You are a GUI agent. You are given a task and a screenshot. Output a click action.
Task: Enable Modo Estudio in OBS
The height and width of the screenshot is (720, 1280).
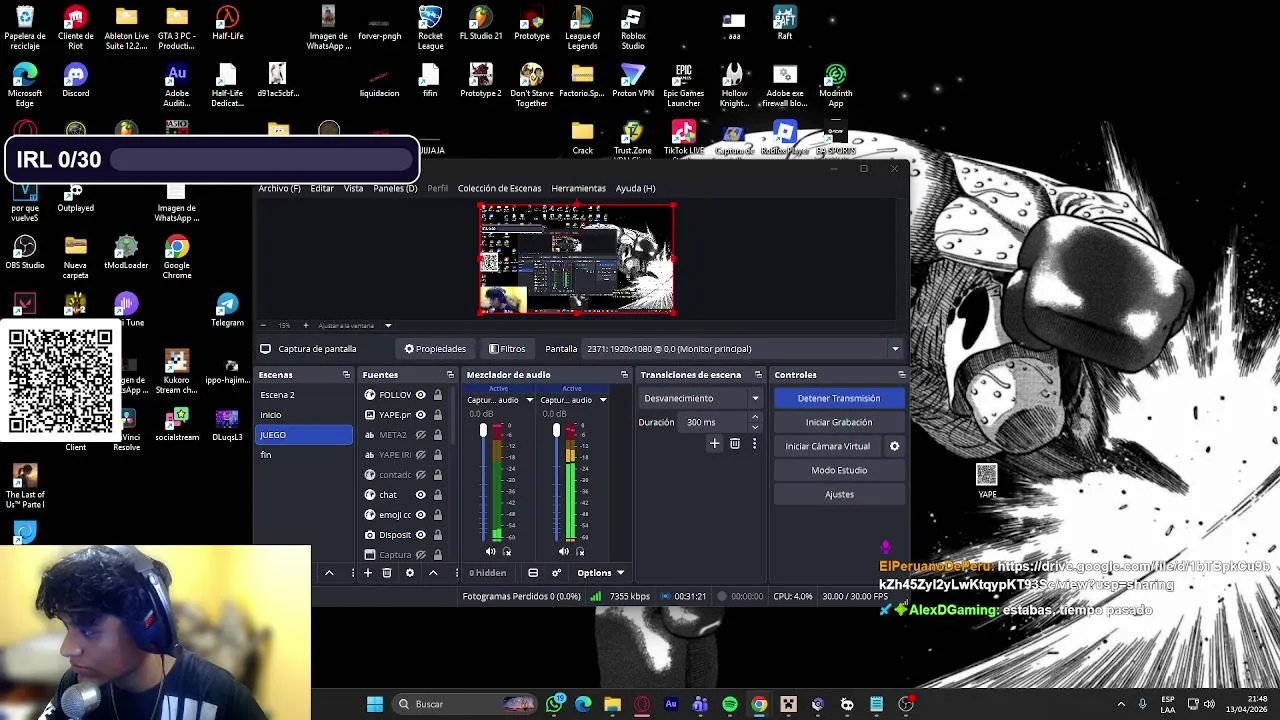(x=839, y=470)
